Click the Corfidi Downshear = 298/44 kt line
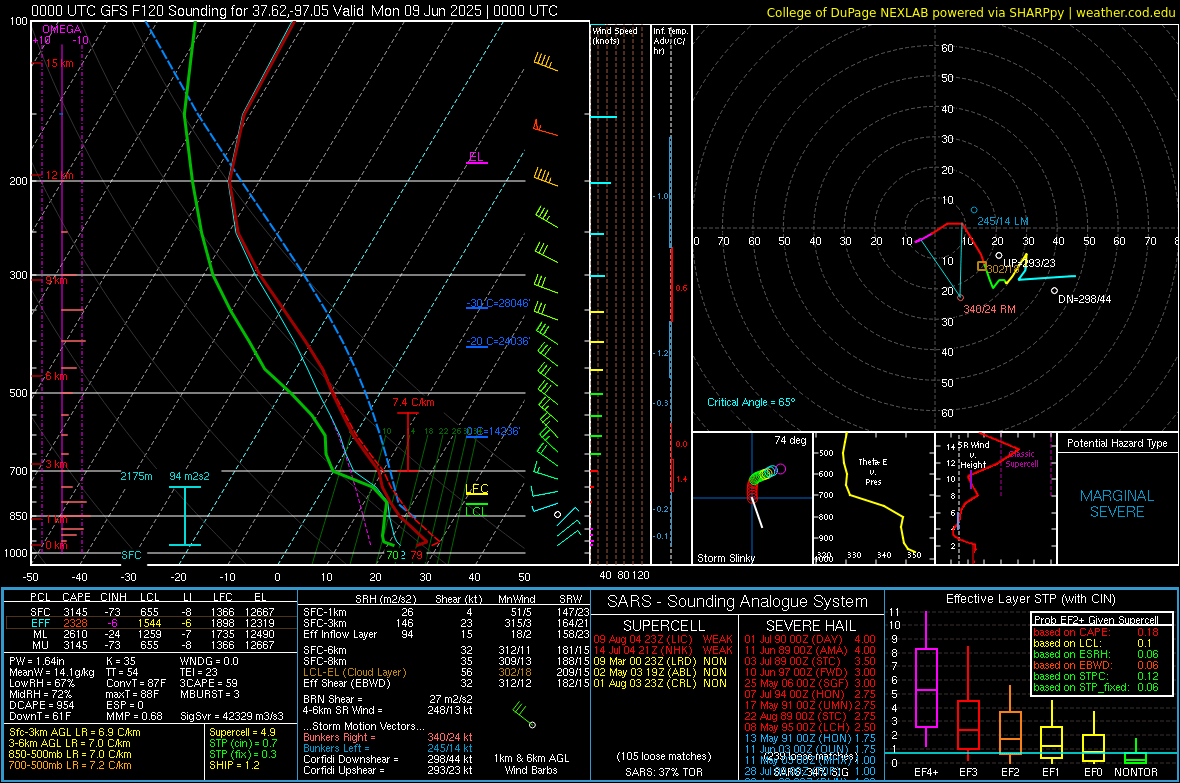 tap(388, 759)
